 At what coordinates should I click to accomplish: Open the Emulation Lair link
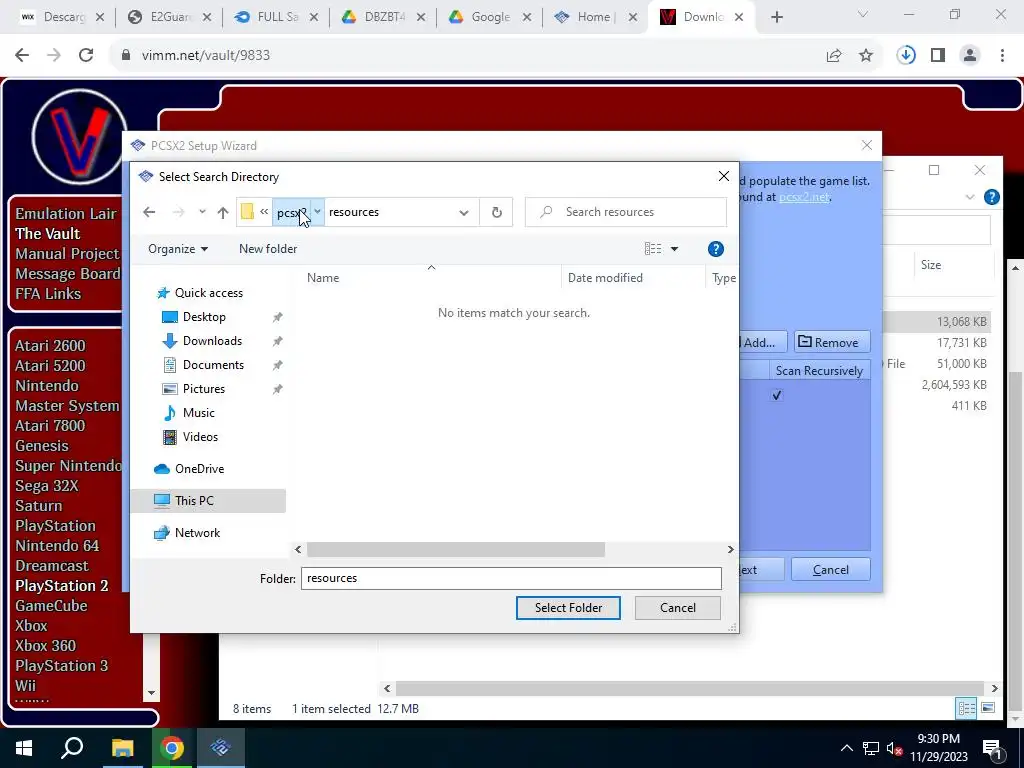pyautogui.click(x=66, y=214)
